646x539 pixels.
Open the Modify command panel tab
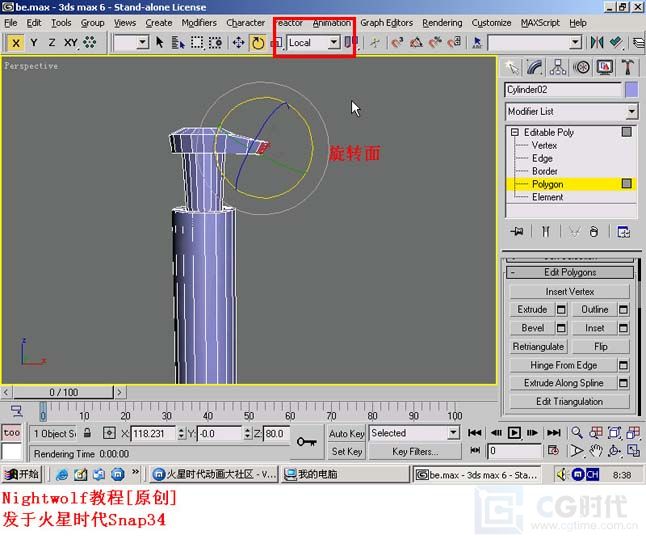(x=535, y=68)
